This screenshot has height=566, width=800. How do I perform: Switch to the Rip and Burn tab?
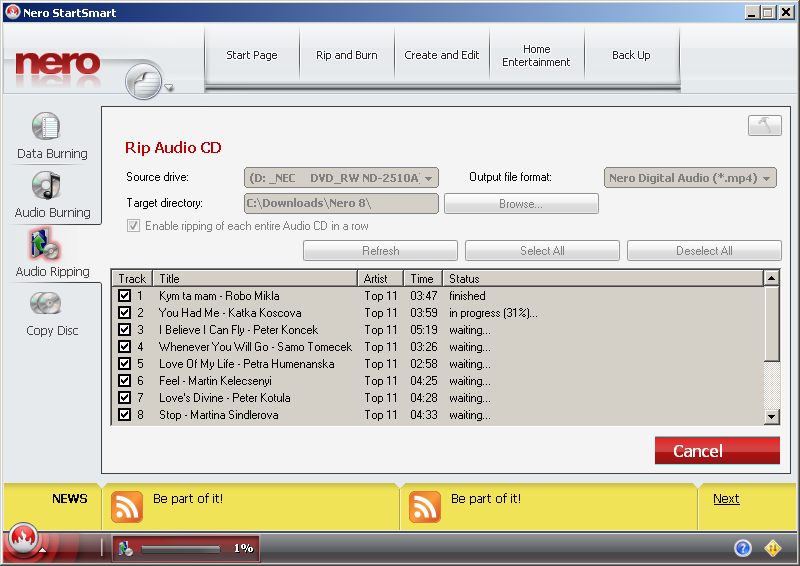(346, 55)
